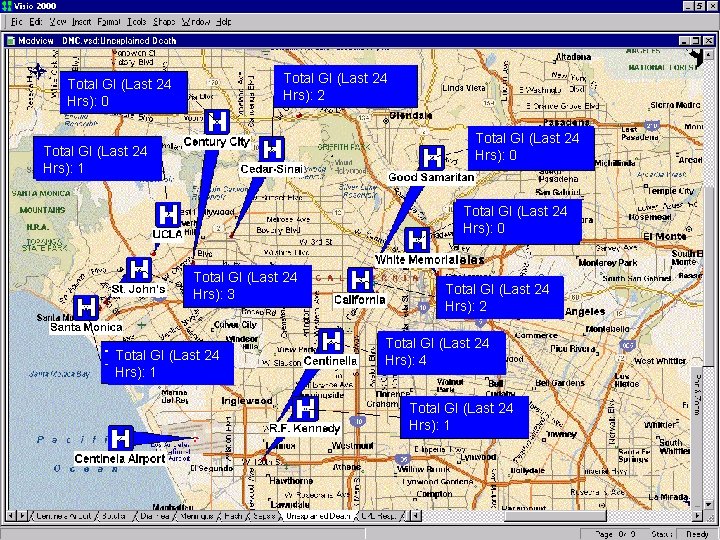Click the Visio 2000 application icon
Viewport: 720px width, 540px height.
6,6
